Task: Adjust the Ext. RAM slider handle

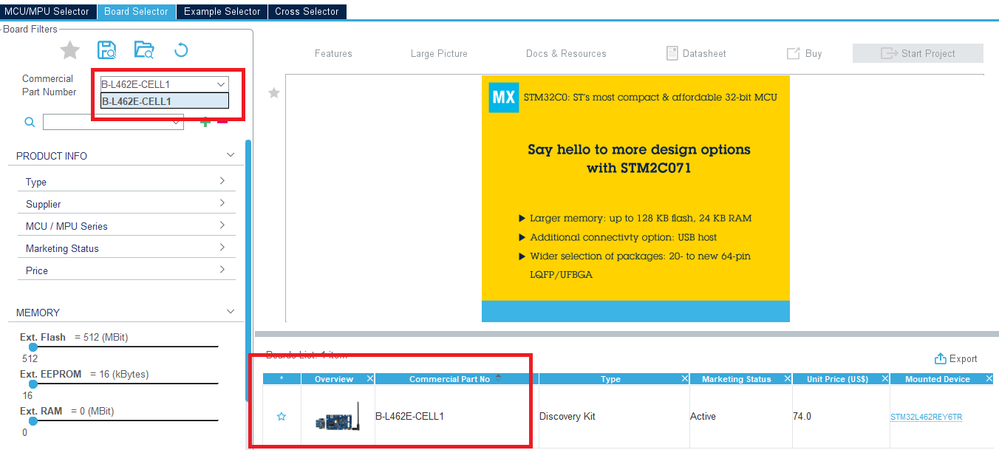Action: 33,421
